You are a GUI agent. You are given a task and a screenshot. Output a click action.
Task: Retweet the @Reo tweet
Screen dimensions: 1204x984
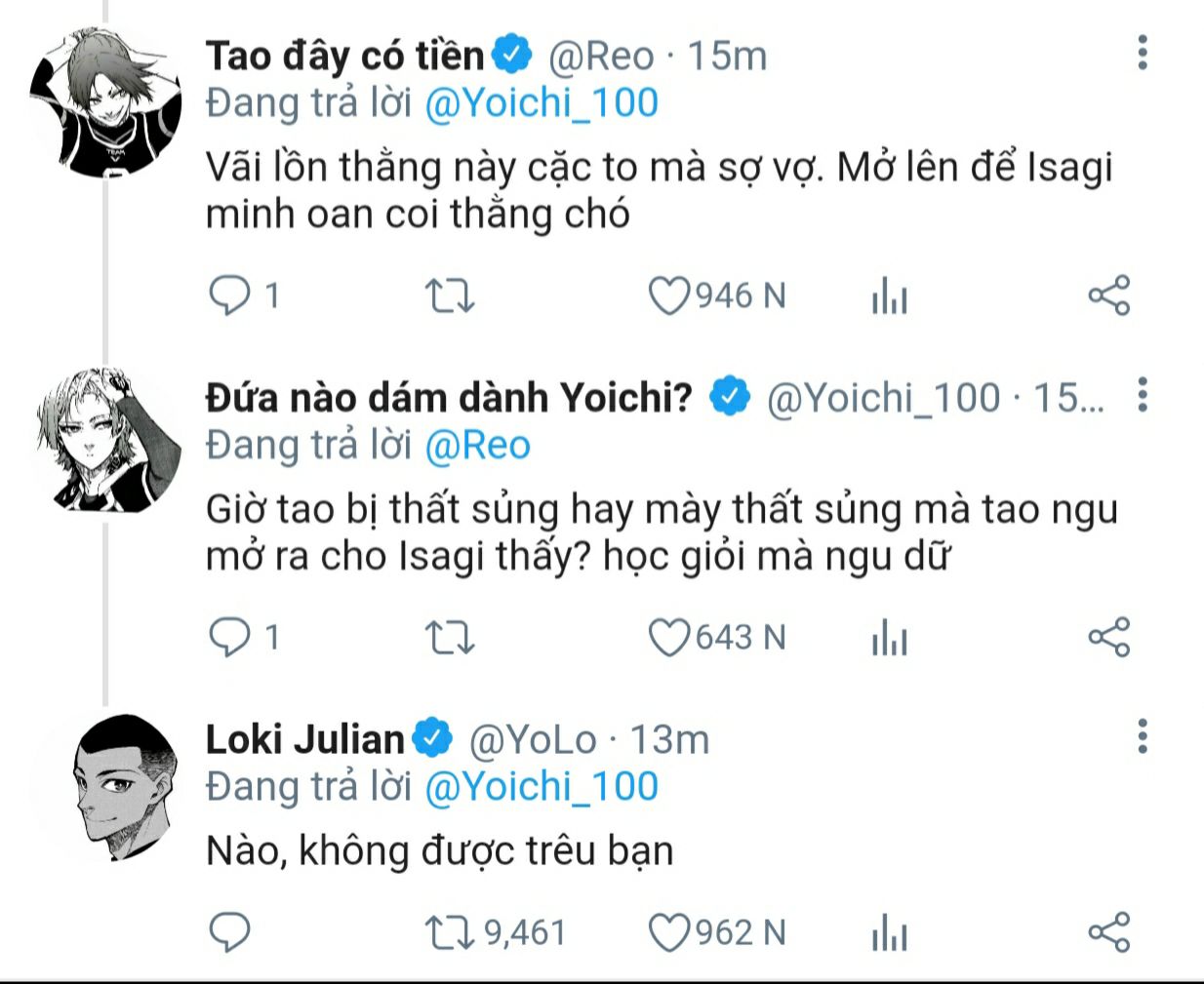[450, 295]
